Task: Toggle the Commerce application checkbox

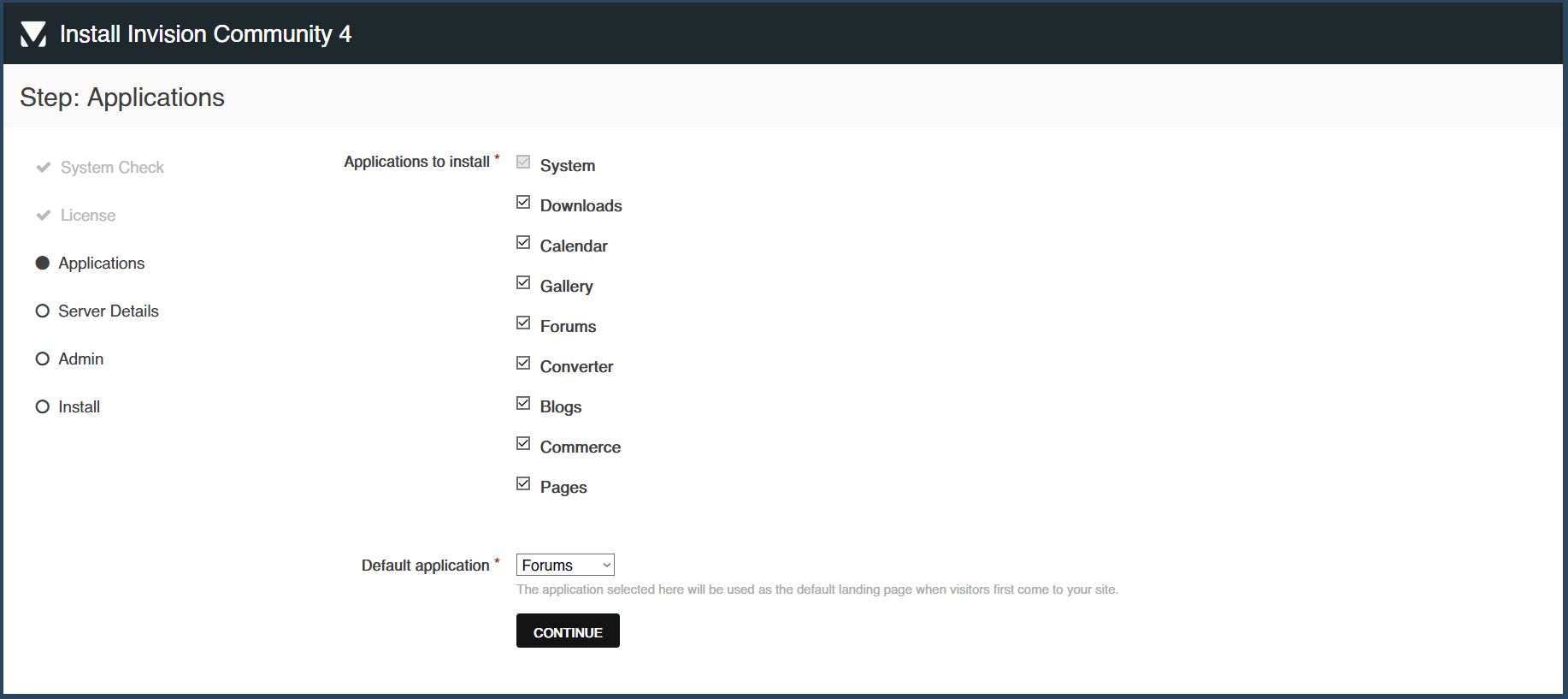Action: pos(523,443)
